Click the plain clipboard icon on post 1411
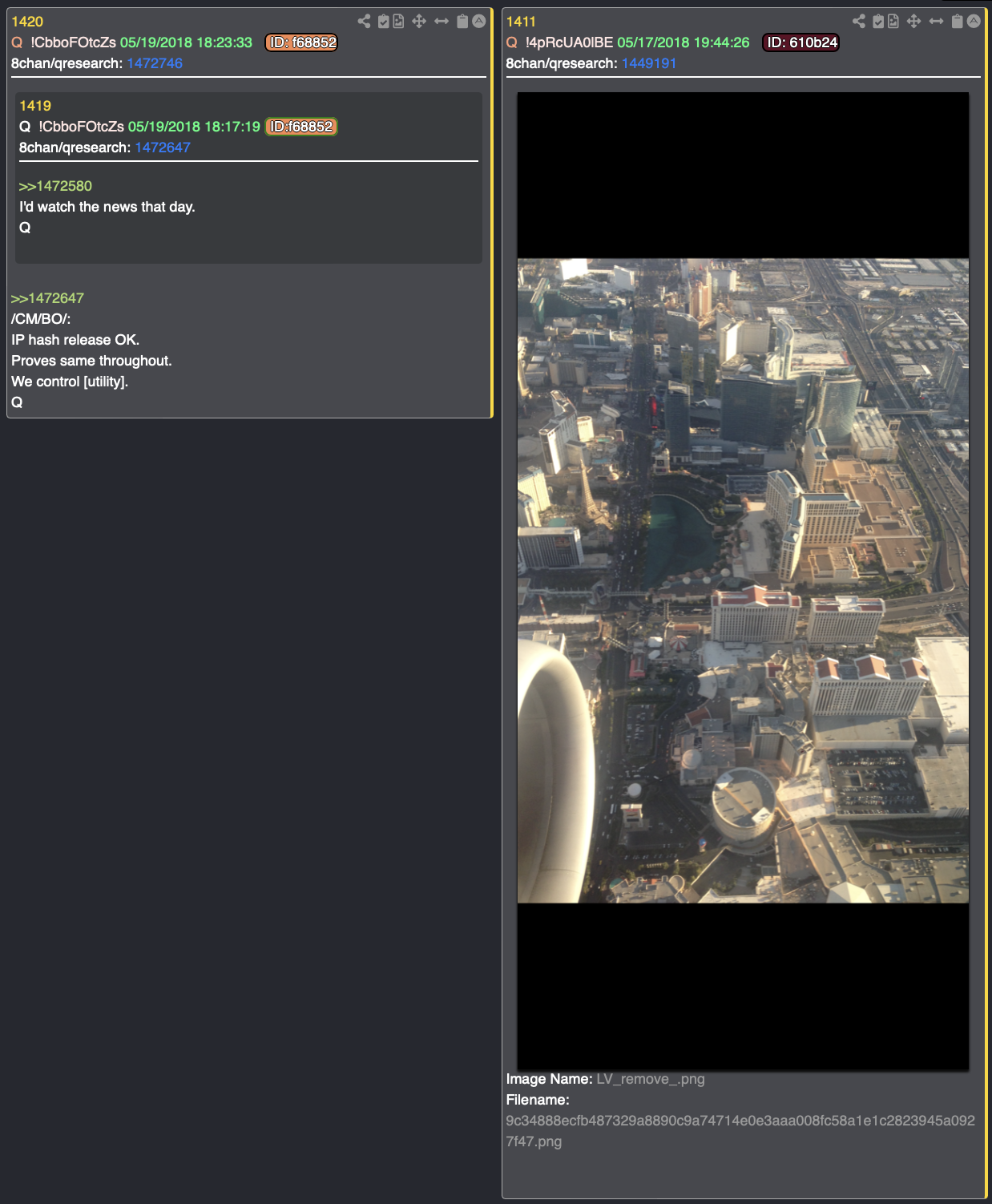Screen dimensions: 992x1204 coord(958,22)
